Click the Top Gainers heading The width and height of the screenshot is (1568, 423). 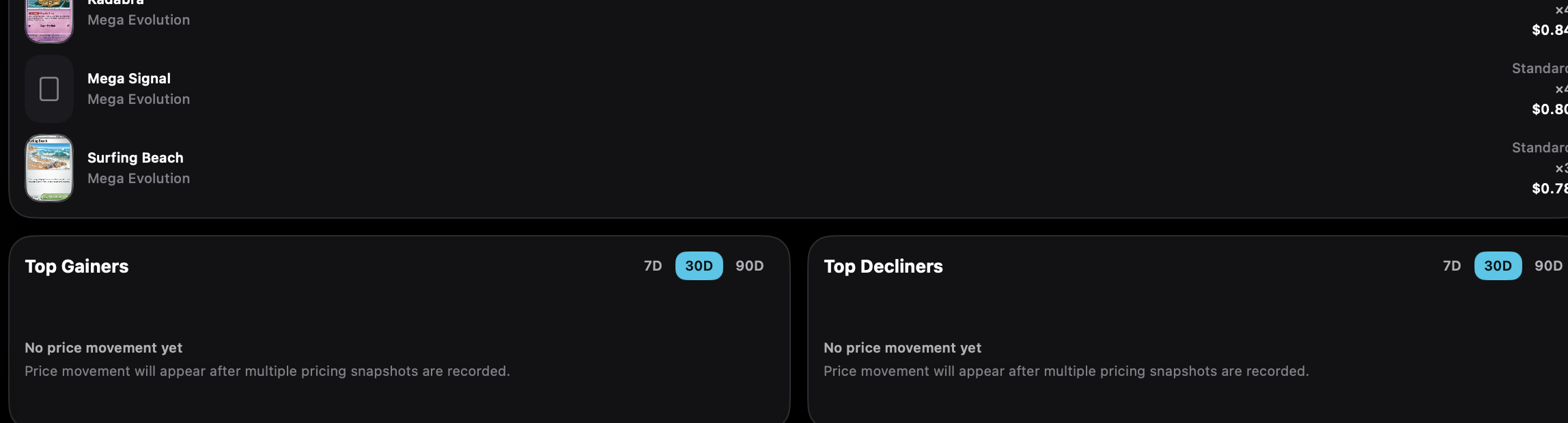(x=76, y=267)
